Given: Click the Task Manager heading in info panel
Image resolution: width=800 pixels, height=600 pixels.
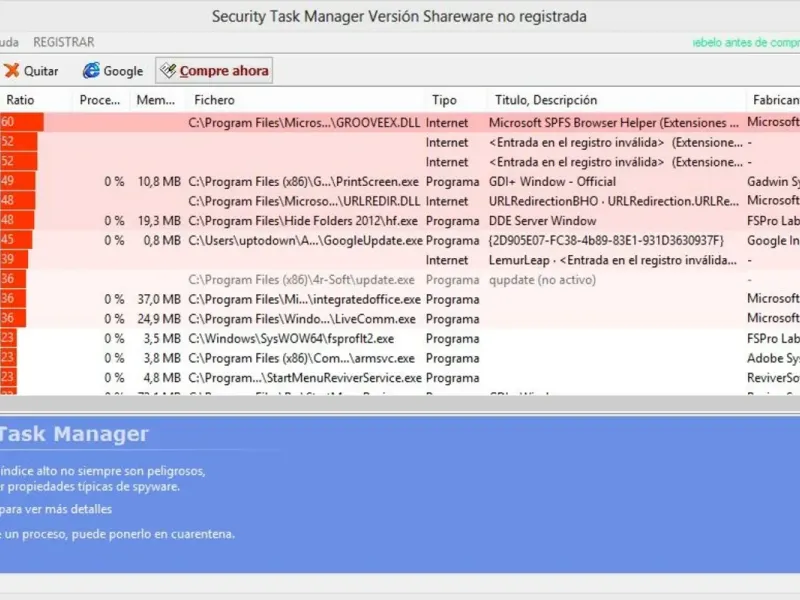Looking at the screenshot, I should [74, 434].
